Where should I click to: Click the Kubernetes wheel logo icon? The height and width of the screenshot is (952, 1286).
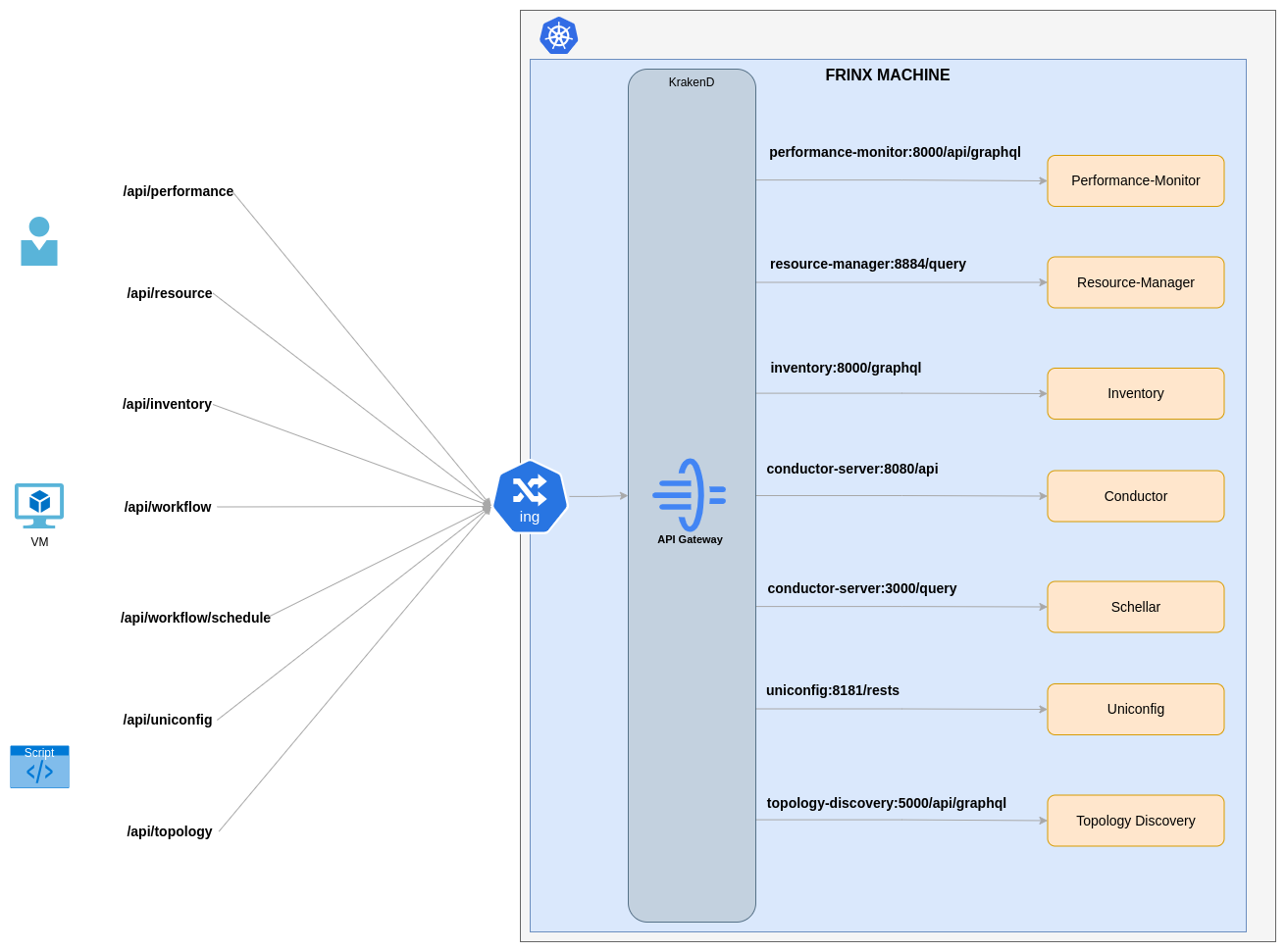point(558,35)
